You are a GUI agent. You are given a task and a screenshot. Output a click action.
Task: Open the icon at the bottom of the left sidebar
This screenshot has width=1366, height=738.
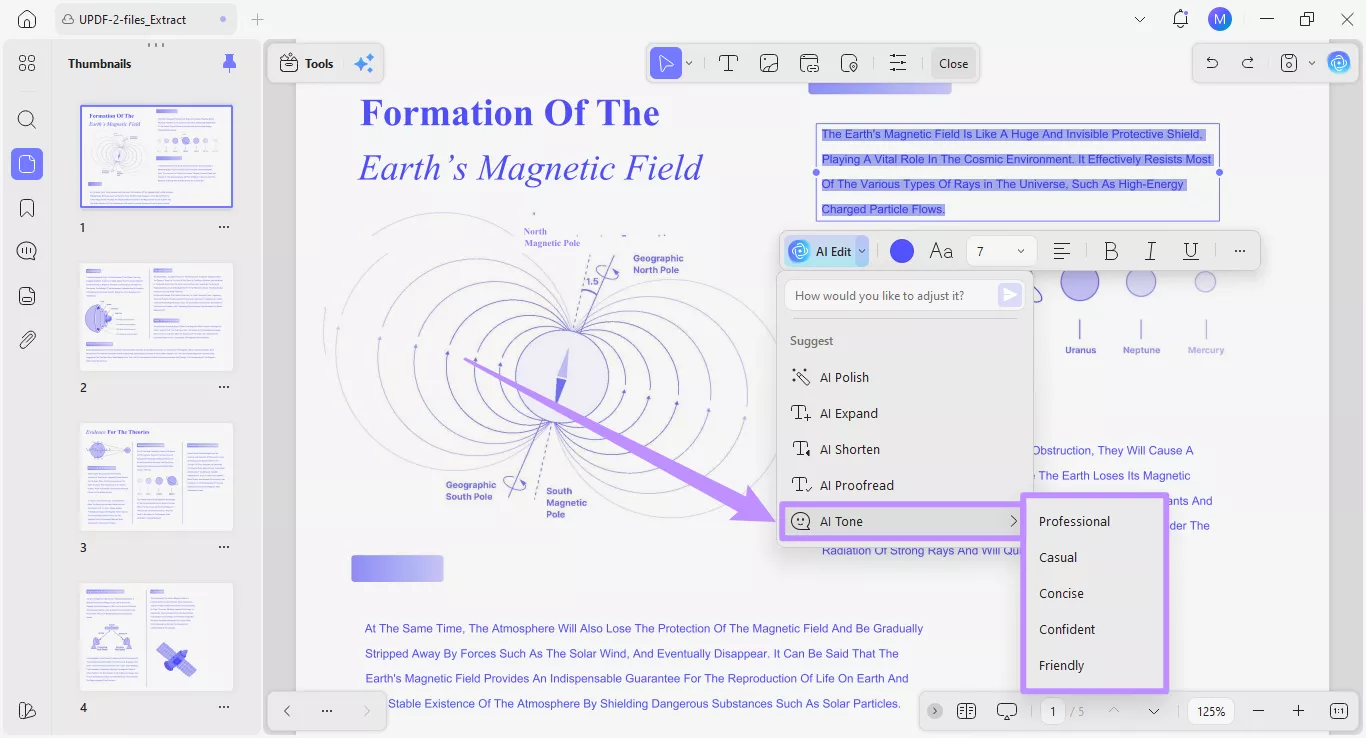[27, 711]
